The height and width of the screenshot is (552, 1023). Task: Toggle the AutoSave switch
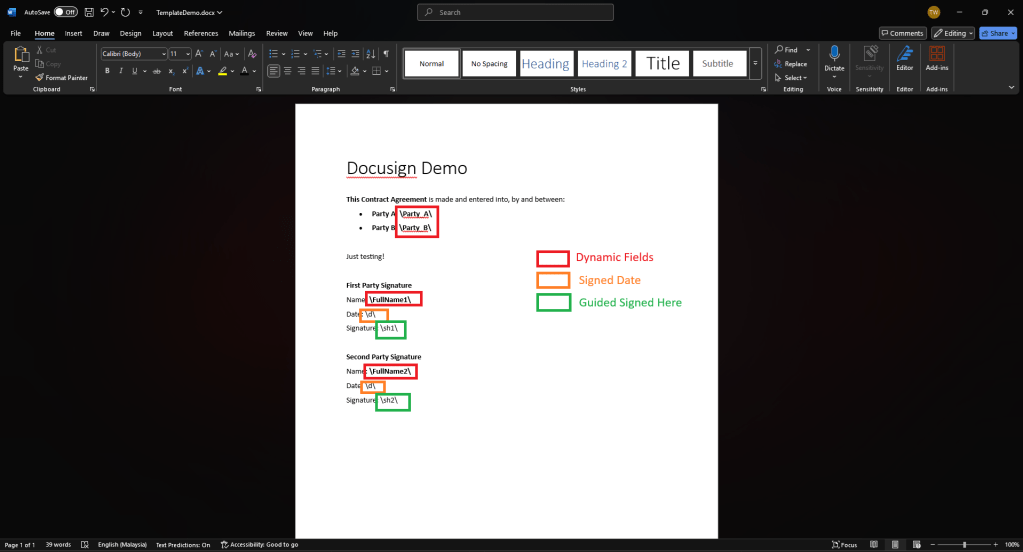(x=65, y=12)
